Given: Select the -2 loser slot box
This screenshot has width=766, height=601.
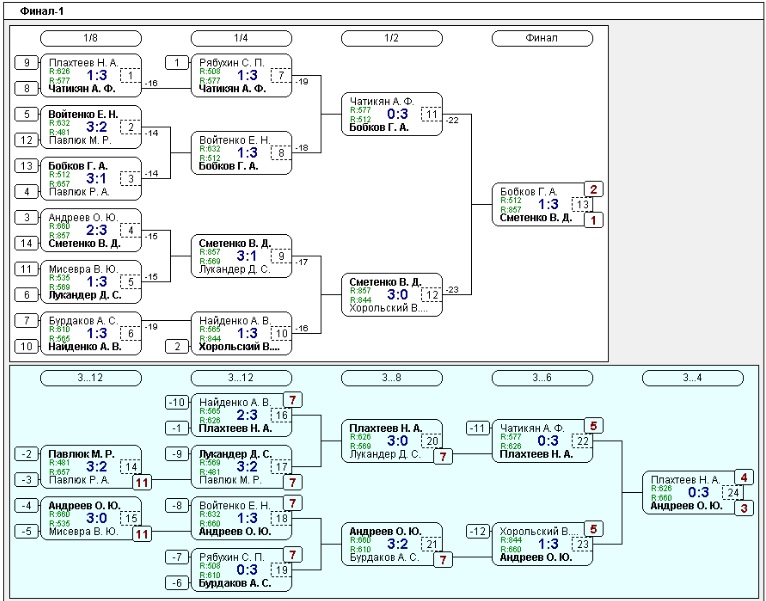Looking at the screenshot, I should point(26,454).
